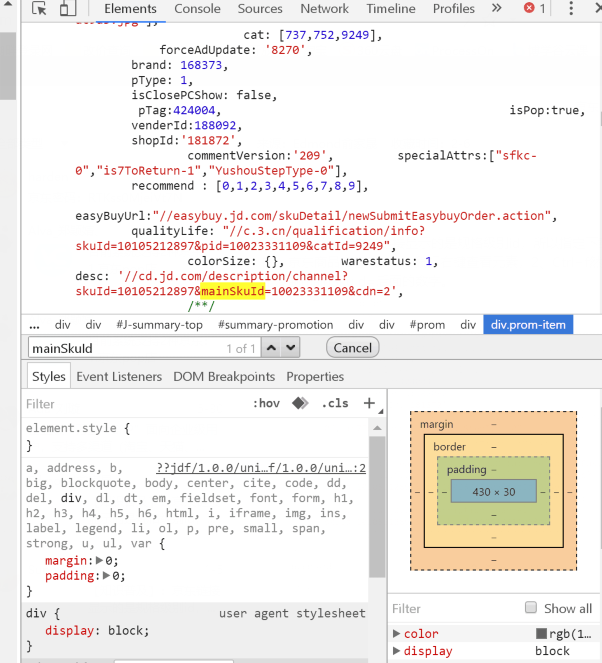The height and width of the screenshot is (663, 602).
Task: Click the styles pane scrollbar thumb
Action: (377, 507)
